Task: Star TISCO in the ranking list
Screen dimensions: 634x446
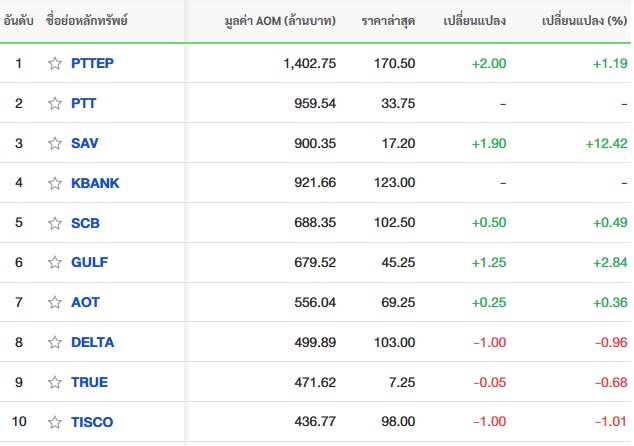Action: click(x=55, y=422)
